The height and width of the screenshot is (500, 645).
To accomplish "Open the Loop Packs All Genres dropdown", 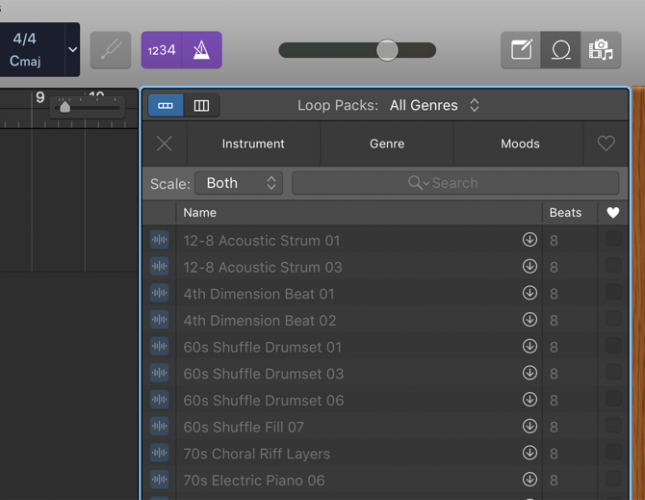I will click(x=435, y=105).
